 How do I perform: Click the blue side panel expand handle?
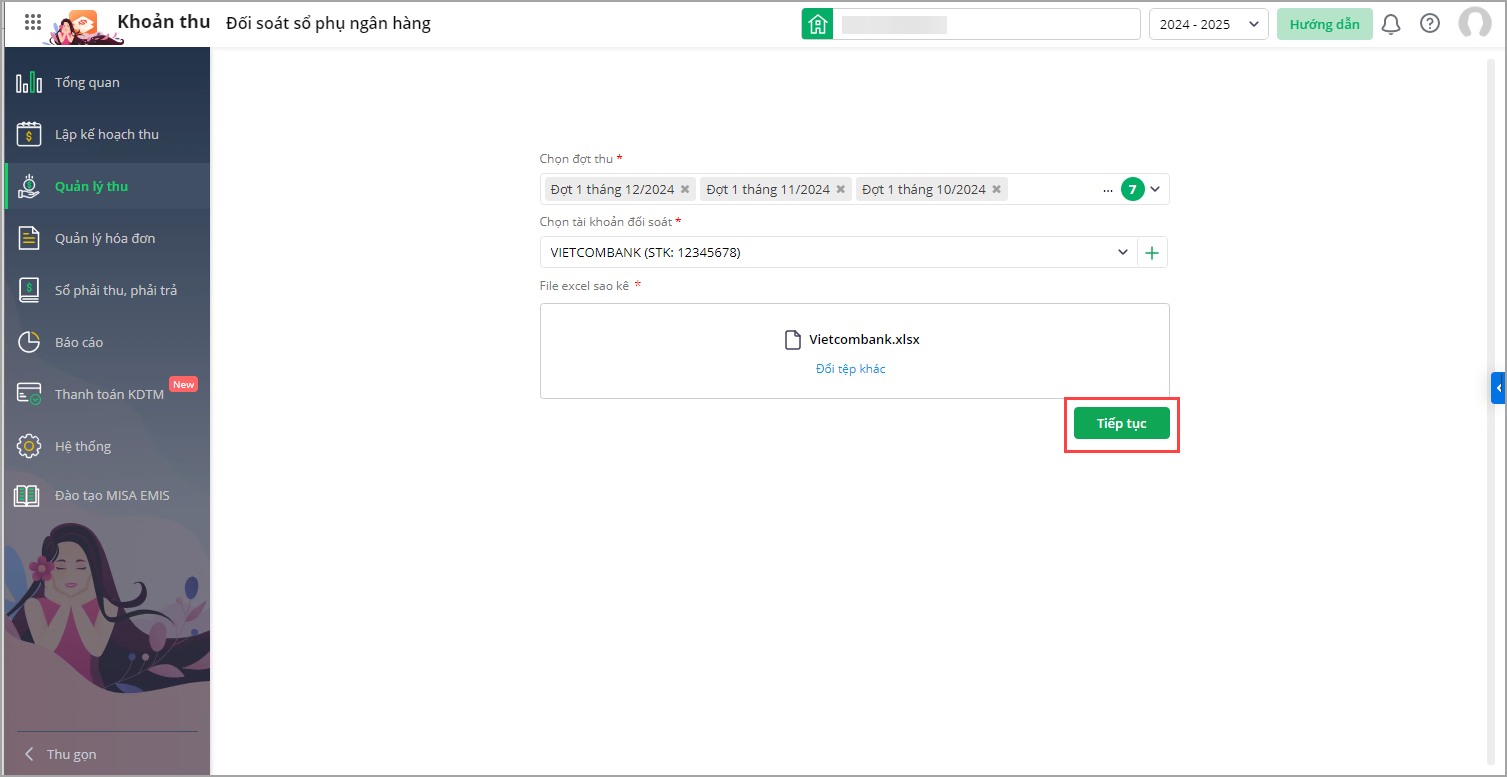click(1498, 387)
